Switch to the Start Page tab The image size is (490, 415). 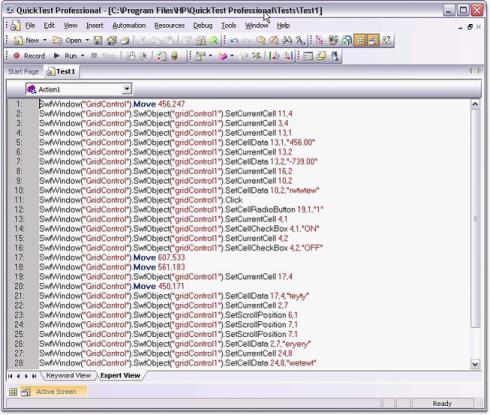pos(23,71)
